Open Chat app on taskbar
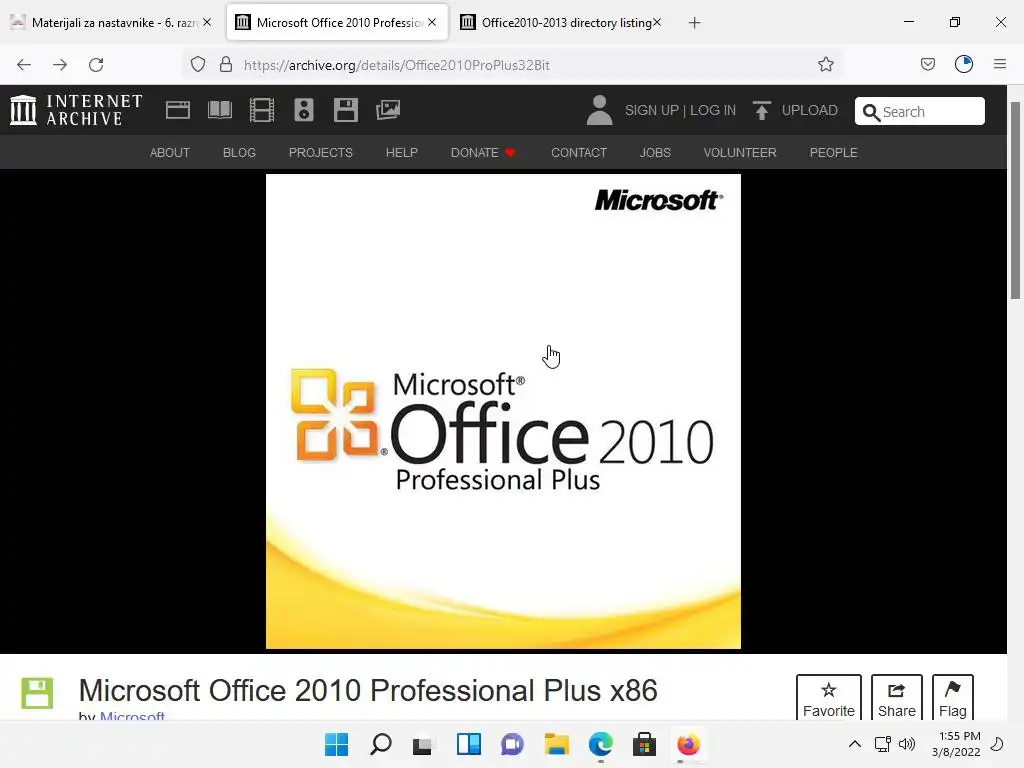This screenshot has height=768, width=1024. 513,744
